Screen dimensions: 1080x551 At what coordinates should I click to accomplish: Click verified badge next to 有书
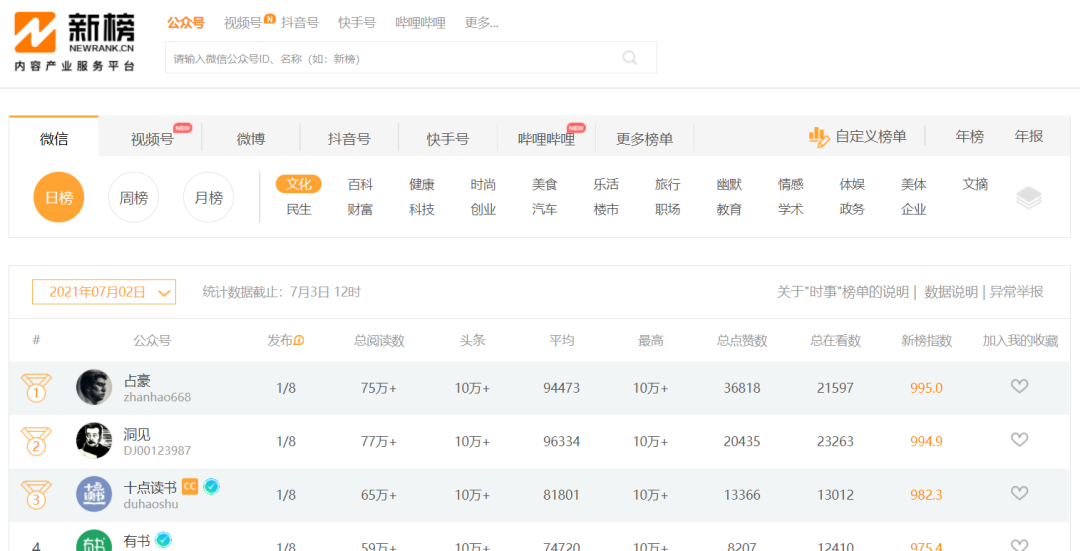[163, 540]
